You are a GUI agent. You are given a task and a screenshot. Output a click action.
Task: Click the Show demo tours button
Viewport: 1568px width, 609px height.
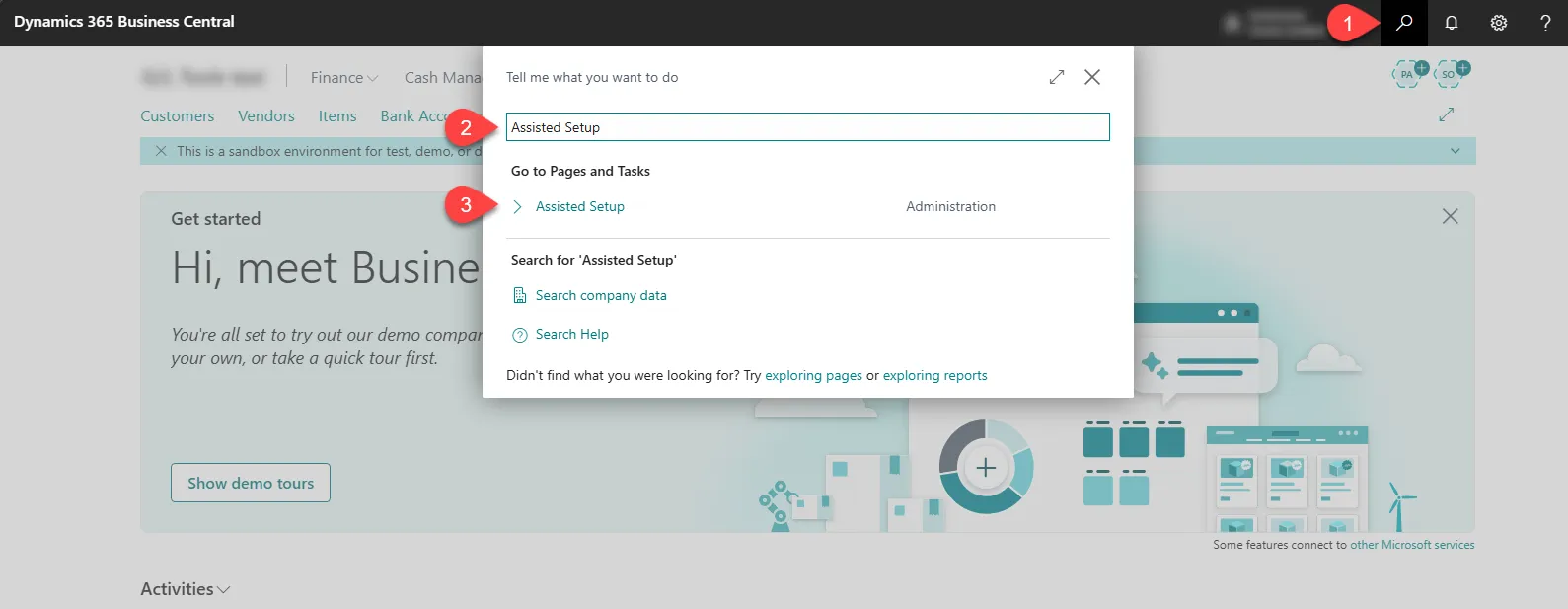point(251,483)
